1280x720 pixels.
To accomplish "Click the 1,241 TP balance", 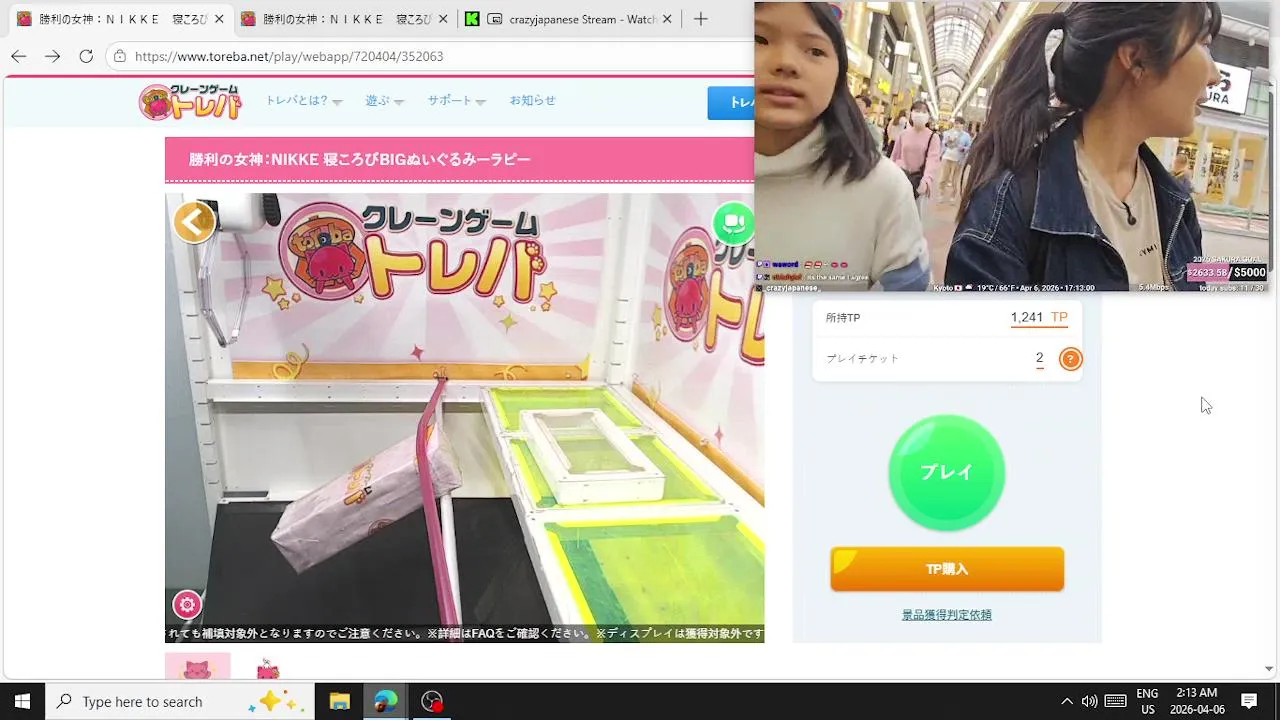I will point(1039,317).
